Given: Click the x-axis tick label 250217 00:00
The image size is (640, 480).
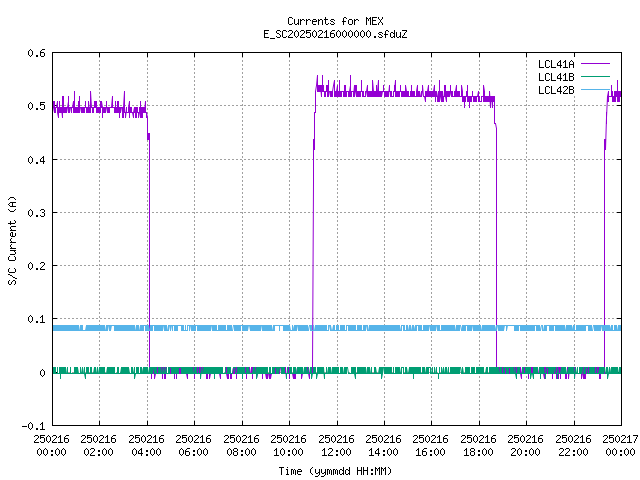Looking at the screenshot, I should [620, 445].
